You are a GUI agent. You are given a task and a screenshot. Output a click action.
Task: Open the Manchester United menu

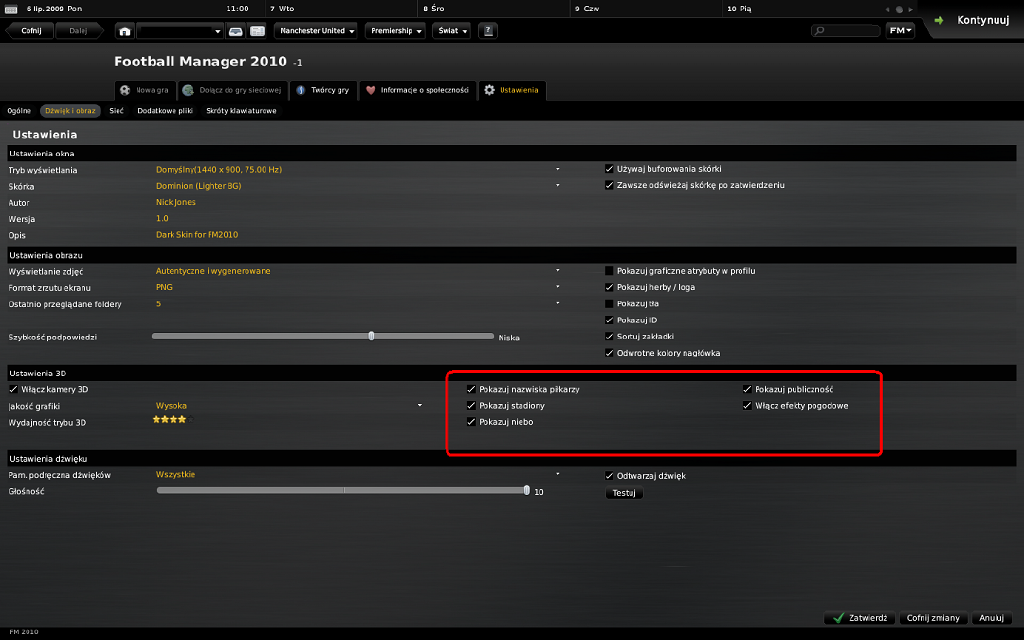click(316, 31)
